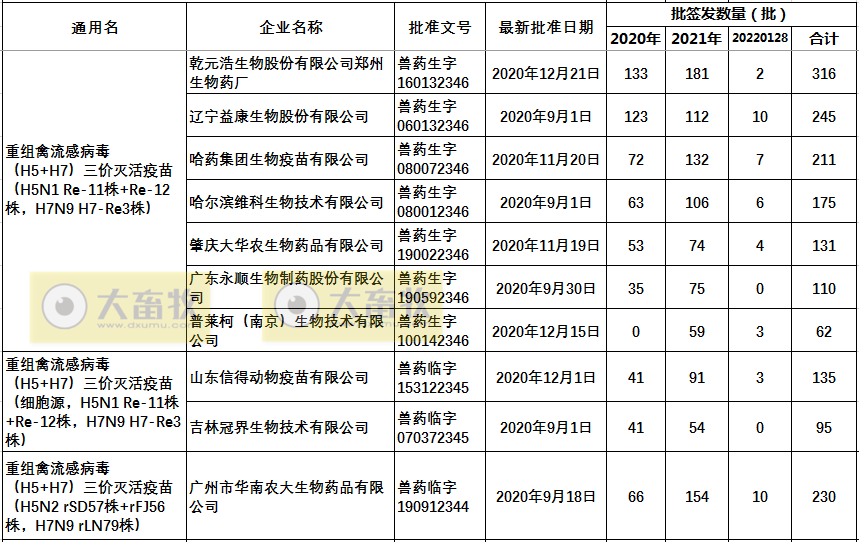The image size is (859, 542).
Task: Select the 山东信得动物疫苗有限公司 cell
Action: coord(279,378)
